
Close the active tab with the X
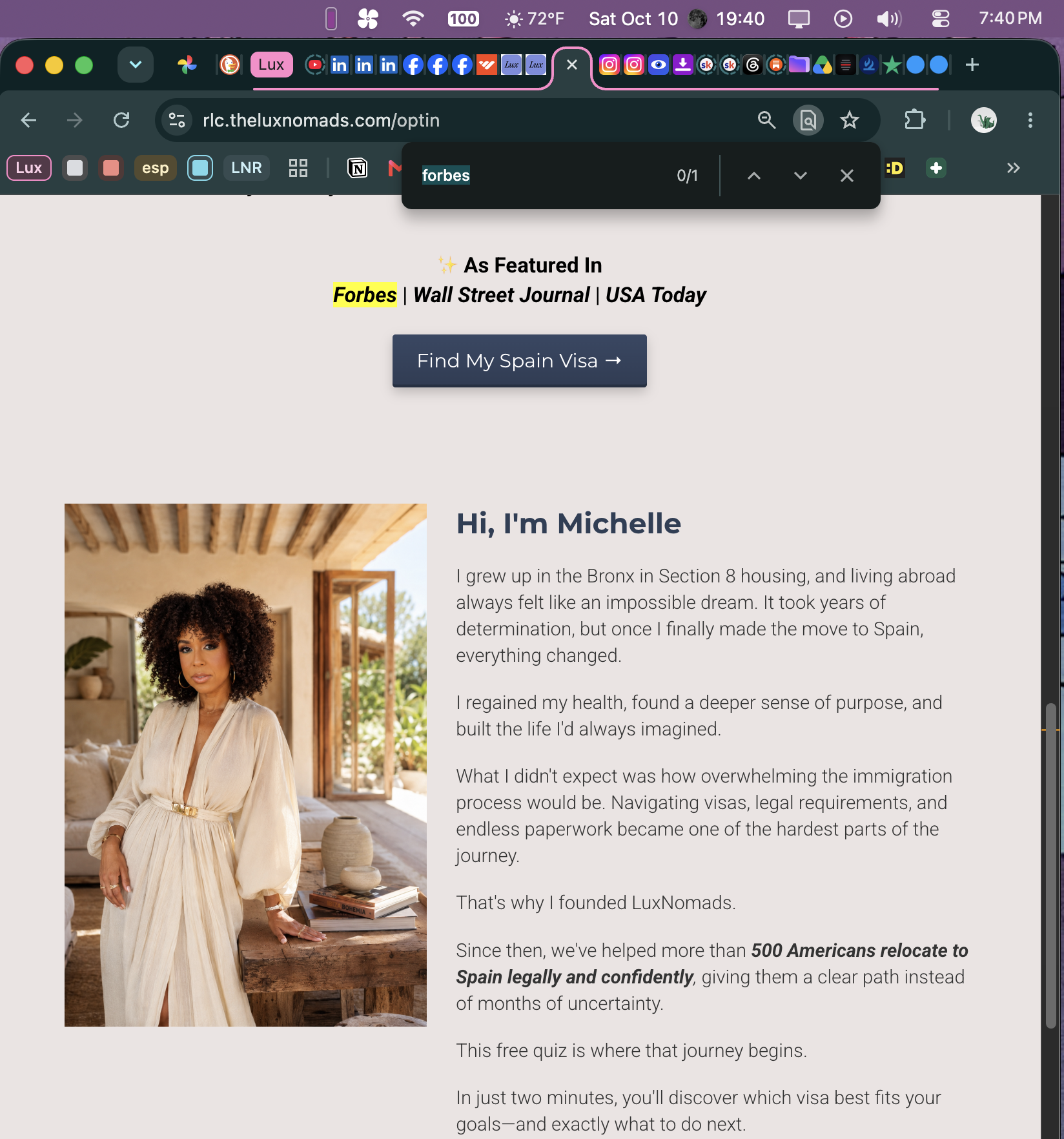[572, 65]
